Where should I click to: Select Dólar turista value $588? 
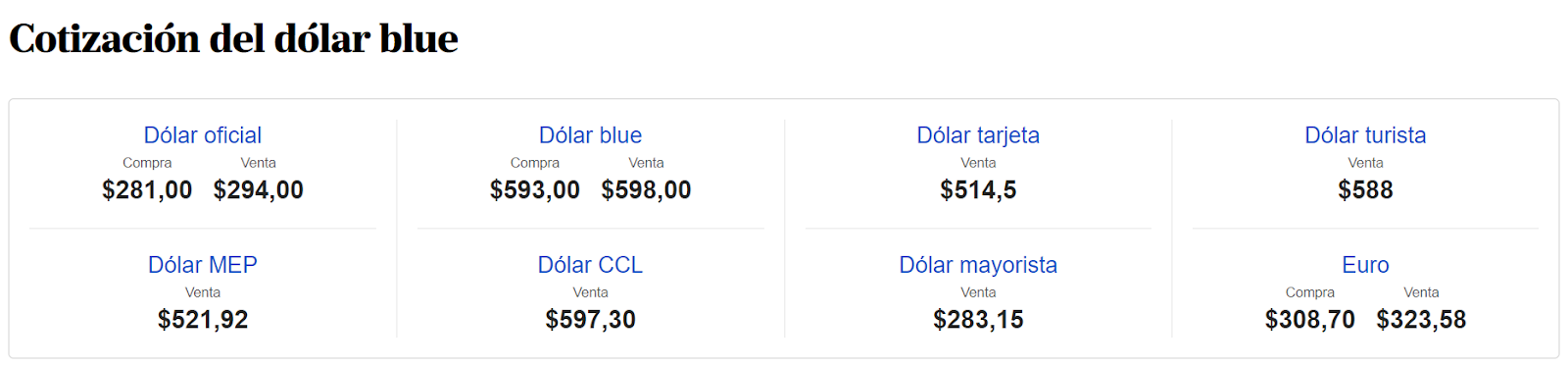pos(1365,190)
